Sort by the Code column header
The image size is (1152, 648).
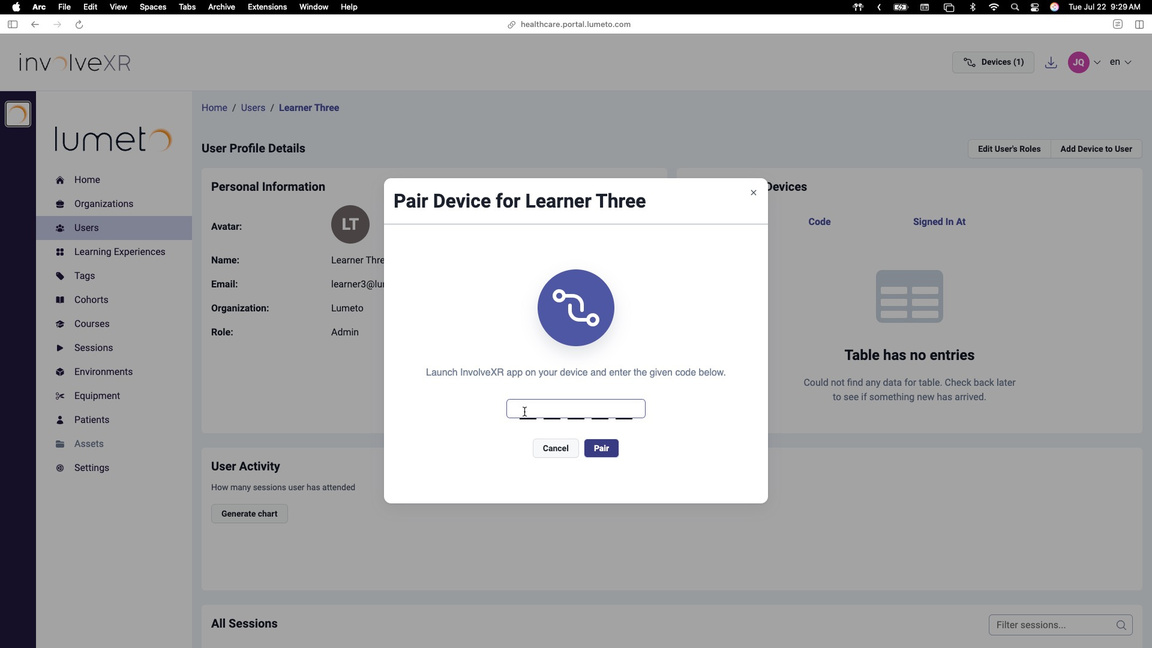click(819, 222)
